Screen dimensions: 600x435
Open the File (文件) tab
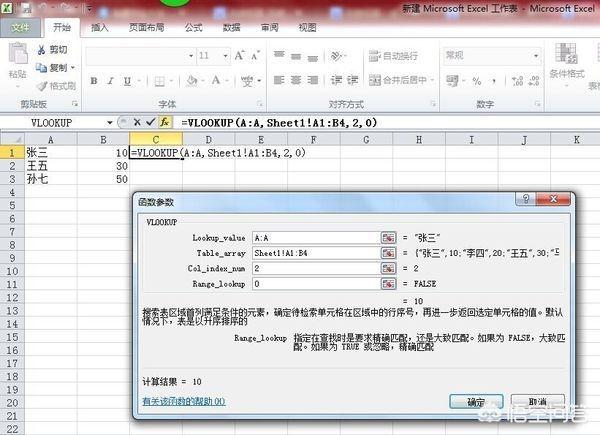(x=20, y=28)
